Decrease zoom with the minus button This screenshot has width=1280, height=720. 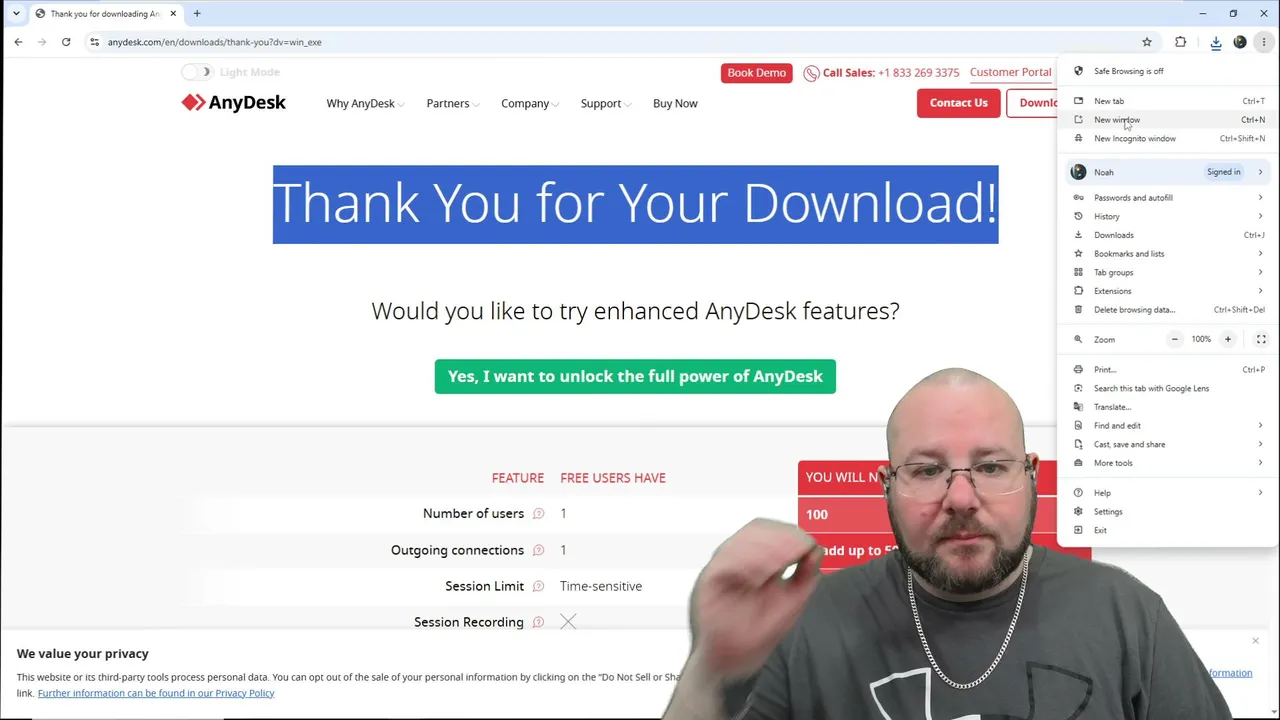point(1175,339)
